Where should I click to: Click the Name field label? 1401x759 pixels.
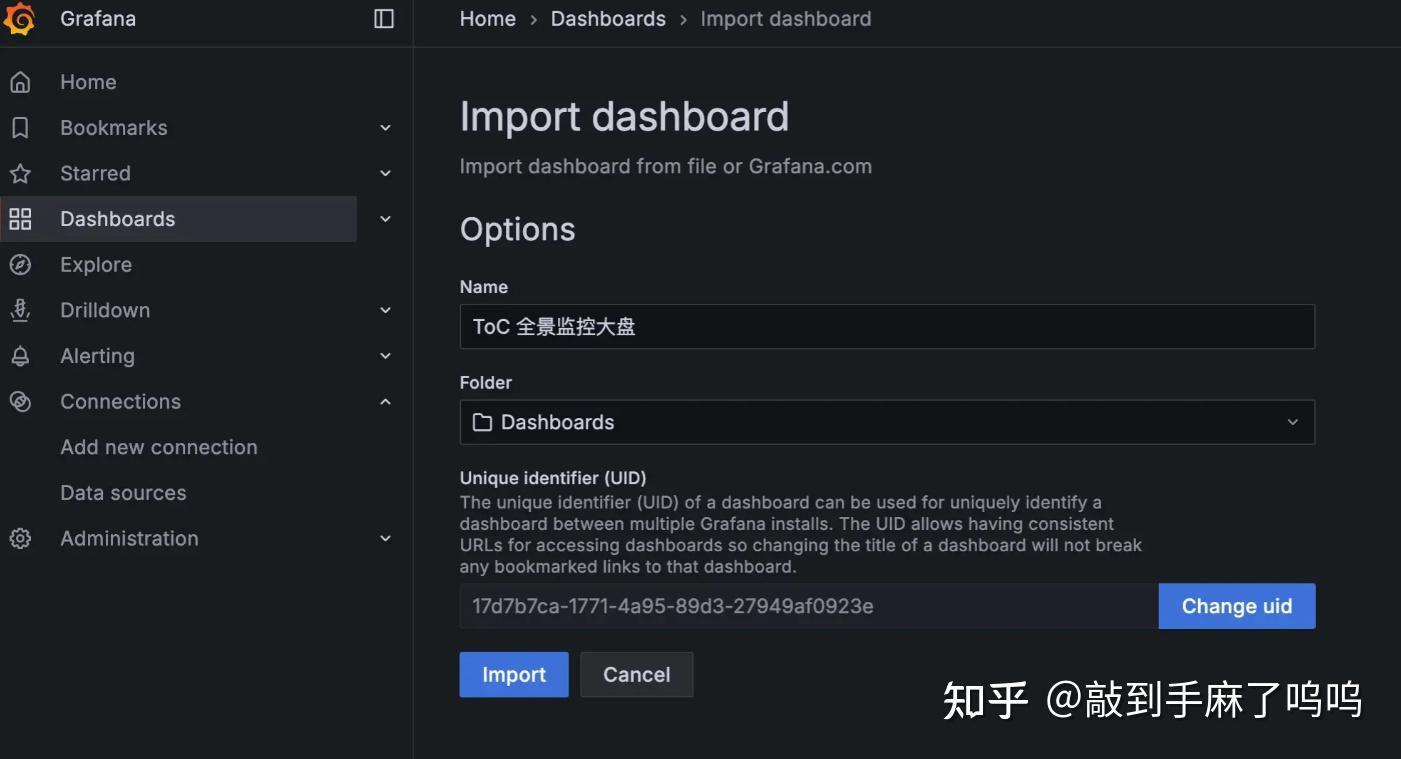(x=484, y=287)
